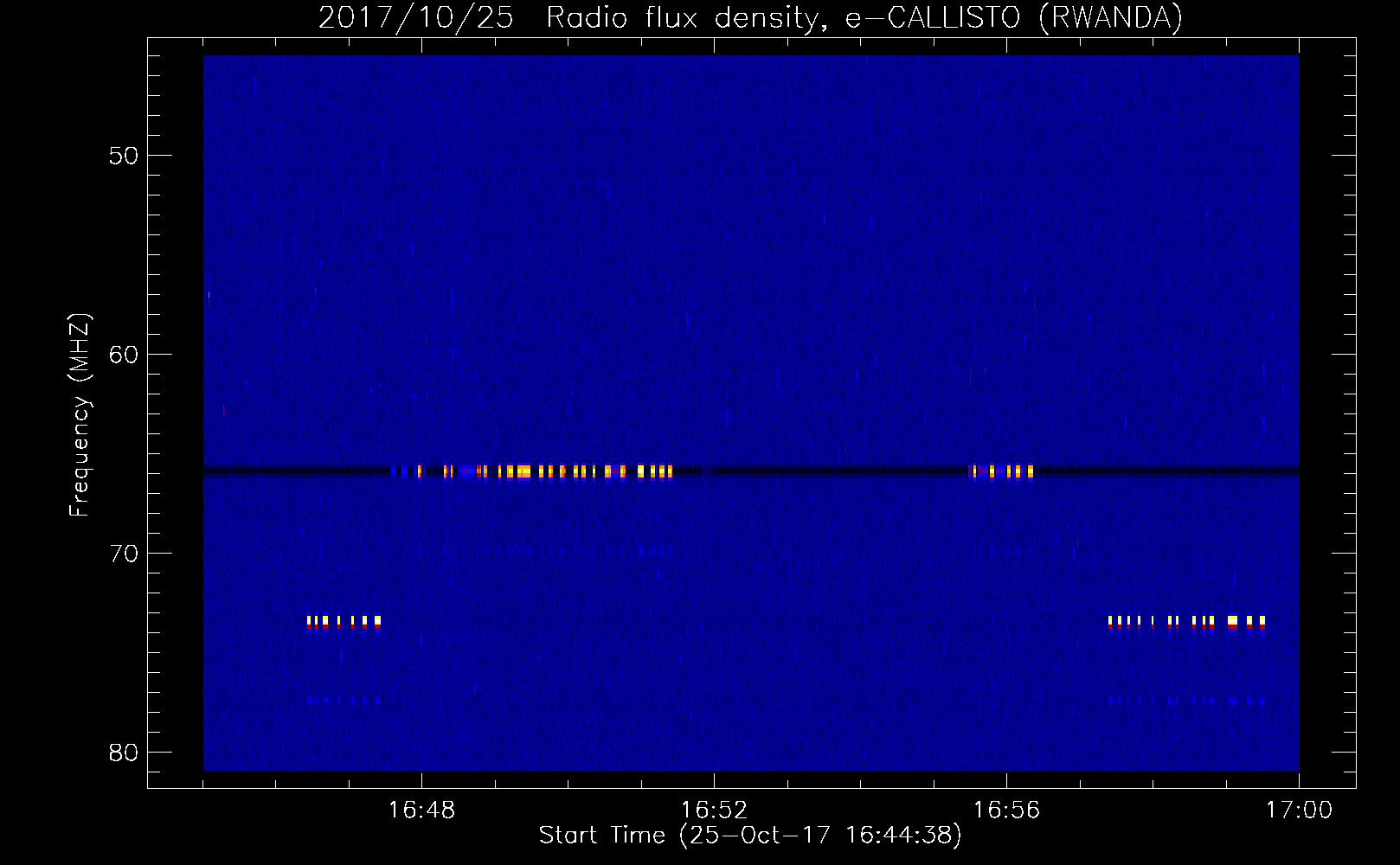
Task: Click the 70 frequency tick label
Action: click(124, 554)
